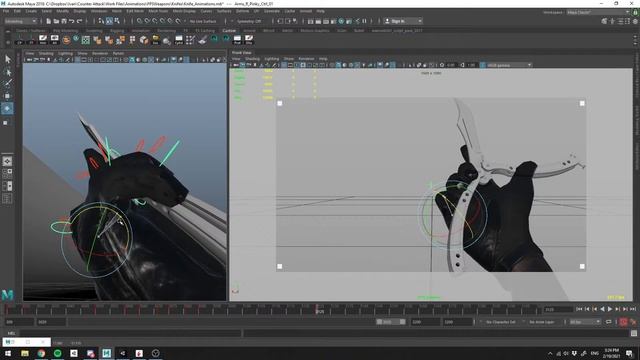Toggle the red Auto Keyframe button
Image resolution: width=640 pixels, height=360 pixels.
pos(624,322)
